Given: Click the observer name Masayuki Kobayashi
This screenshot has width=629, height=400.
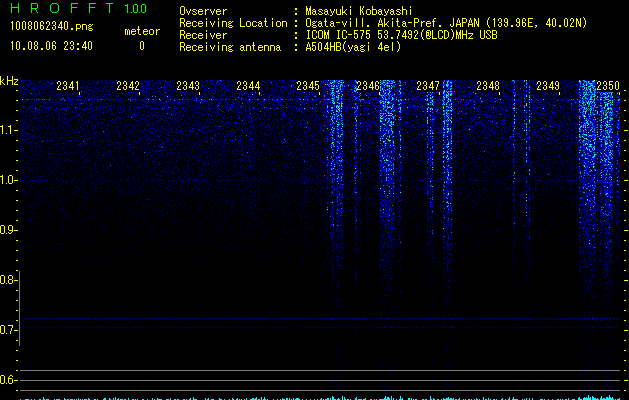Looking at the screenshot, I should point(359,11).
